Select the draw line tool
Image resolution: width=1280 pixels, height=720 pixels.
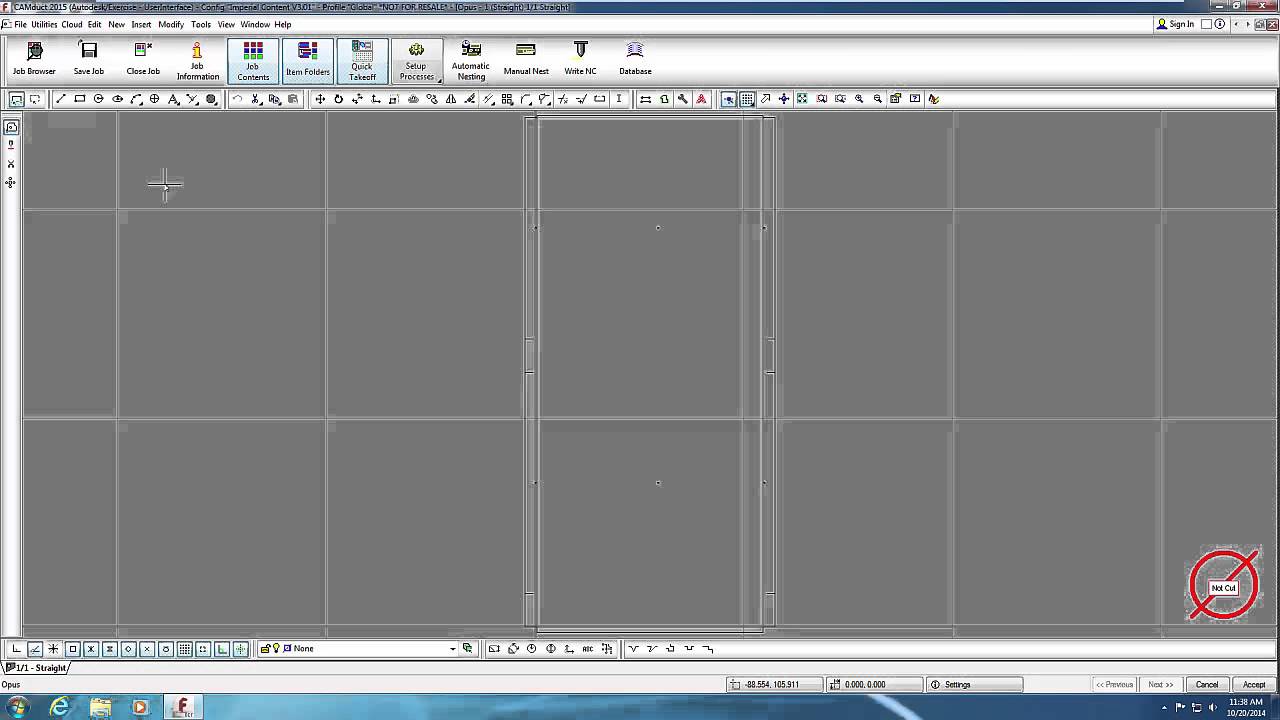(61, 99)
